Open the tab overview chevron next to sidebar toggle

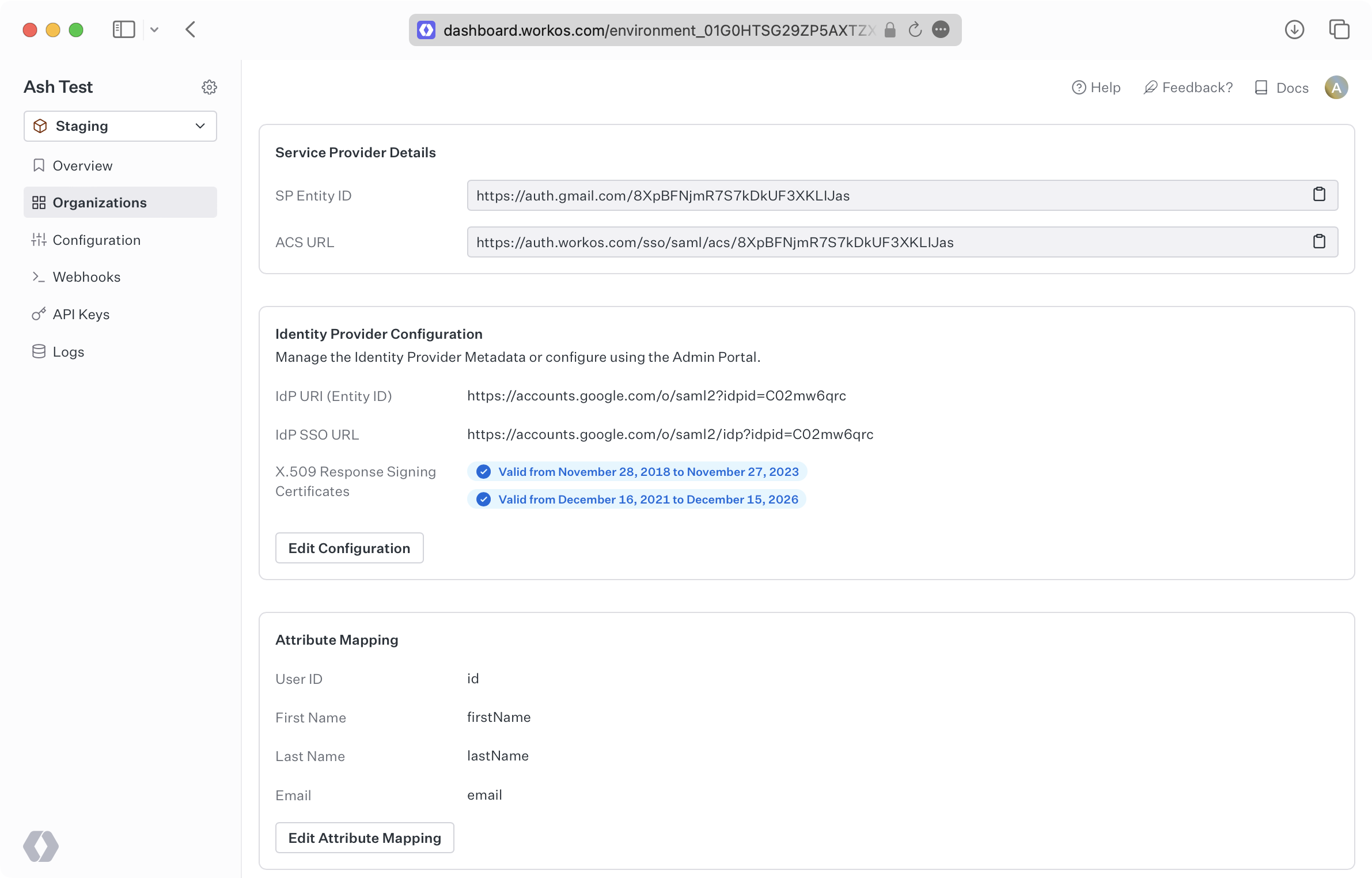click(x=154, y=29)
